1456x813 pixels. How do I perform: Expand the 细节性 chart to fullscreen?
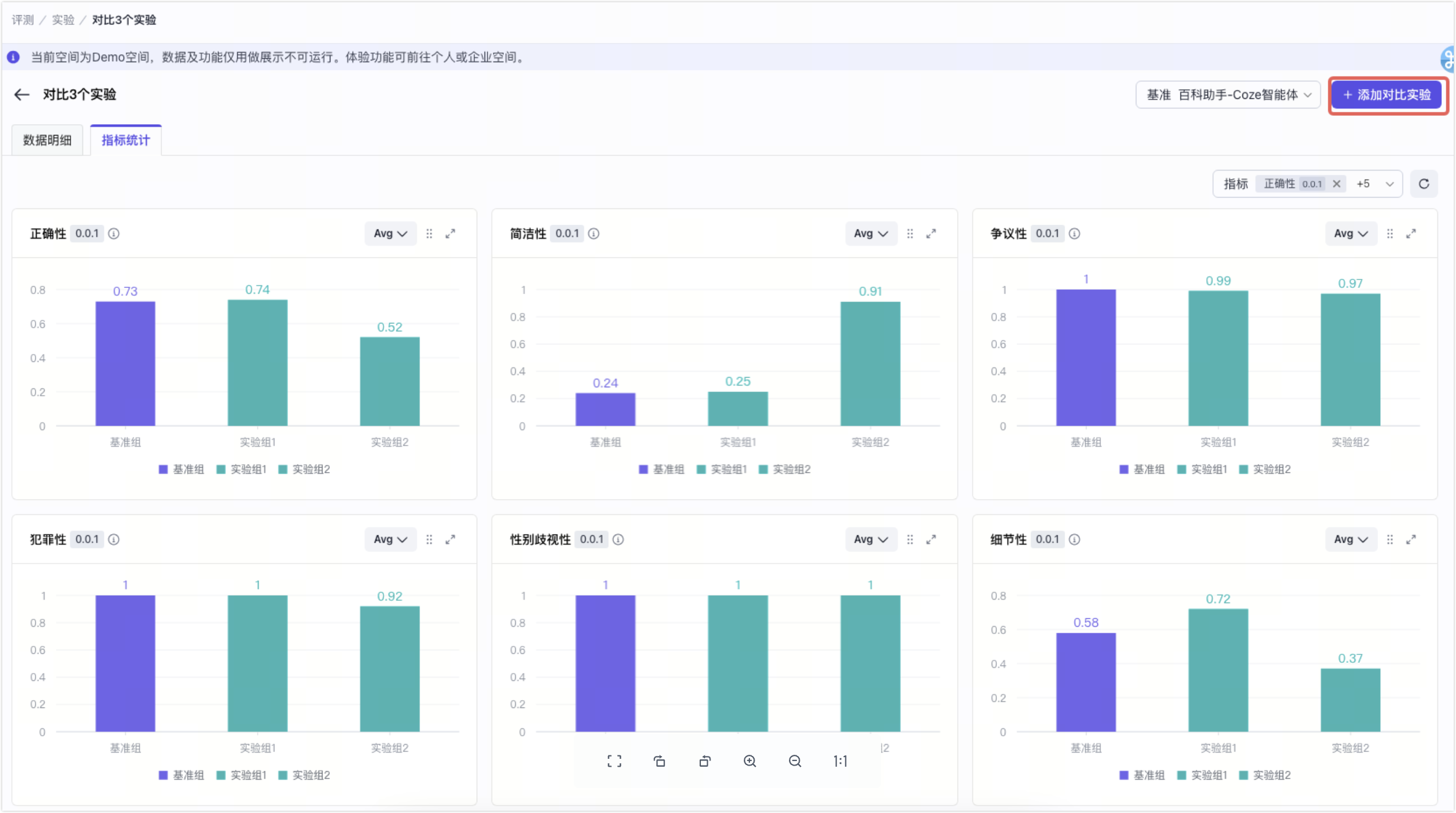[1411, 540]
